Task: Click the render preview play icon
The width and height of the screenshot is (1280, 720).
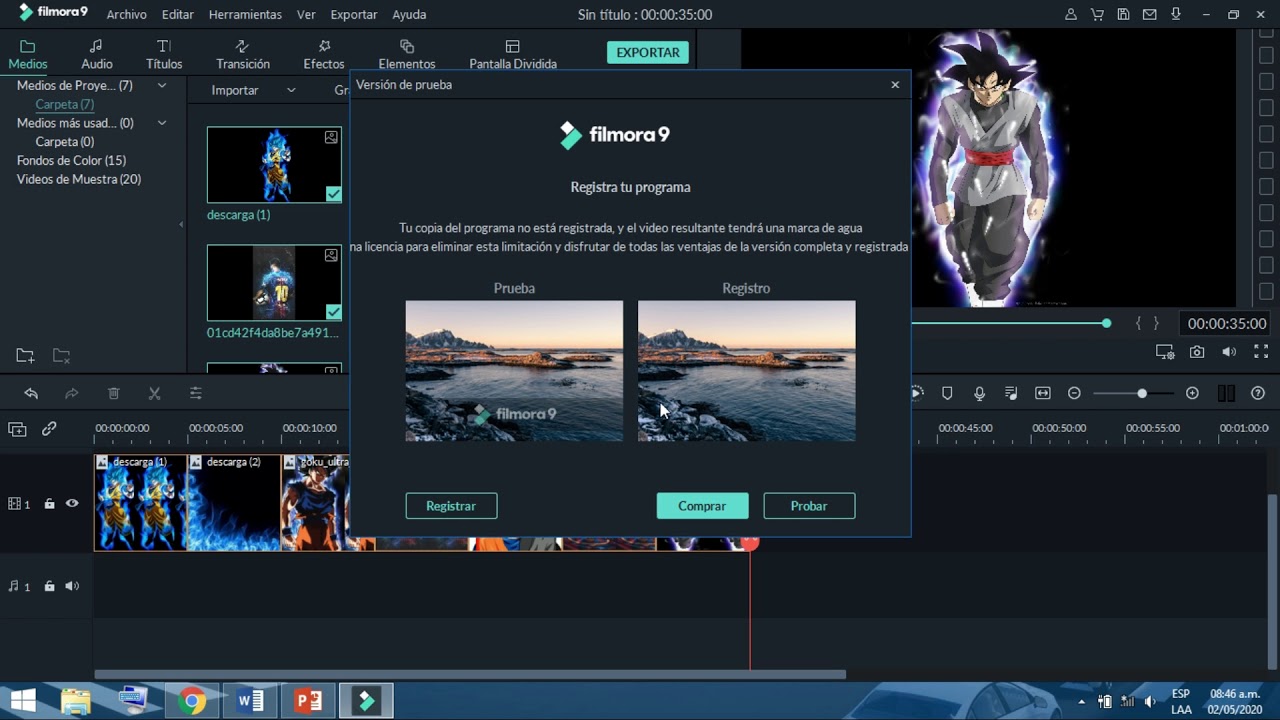Action: click(916, 393)
